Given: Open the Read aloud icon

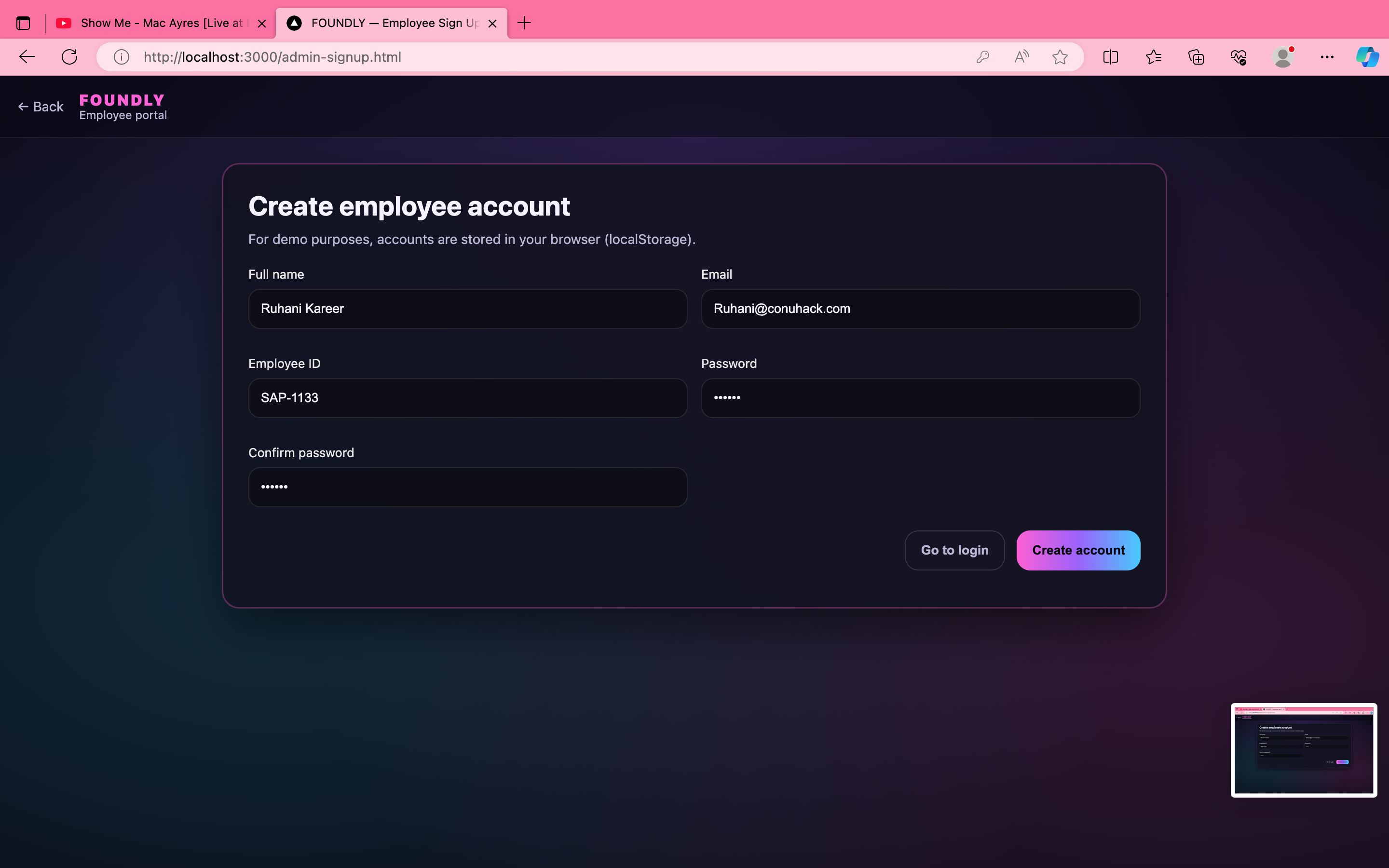Looking at the screenshot, I should (1021, 57).
